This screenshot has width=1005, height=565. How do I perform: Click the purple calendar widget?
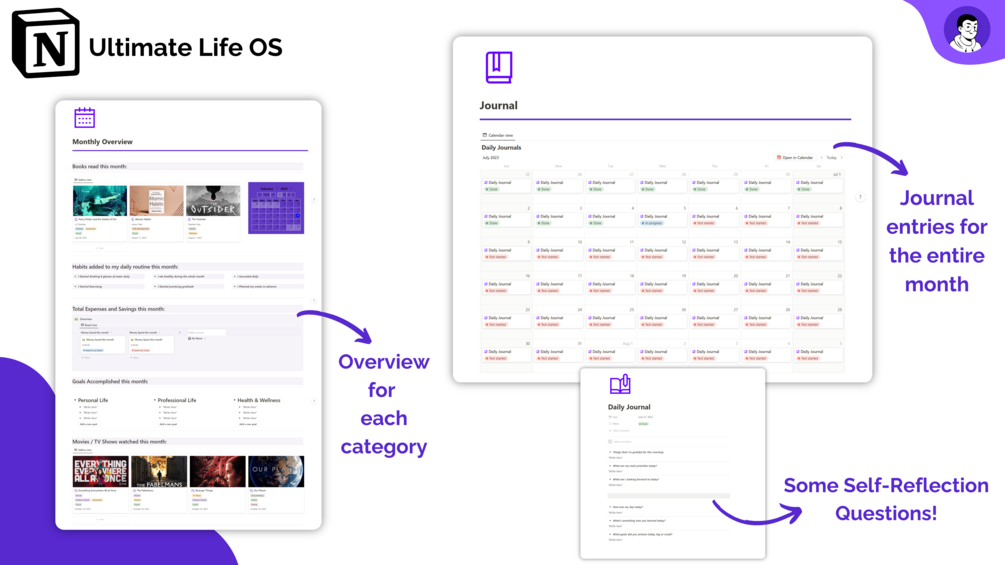[x=276, y=208]
